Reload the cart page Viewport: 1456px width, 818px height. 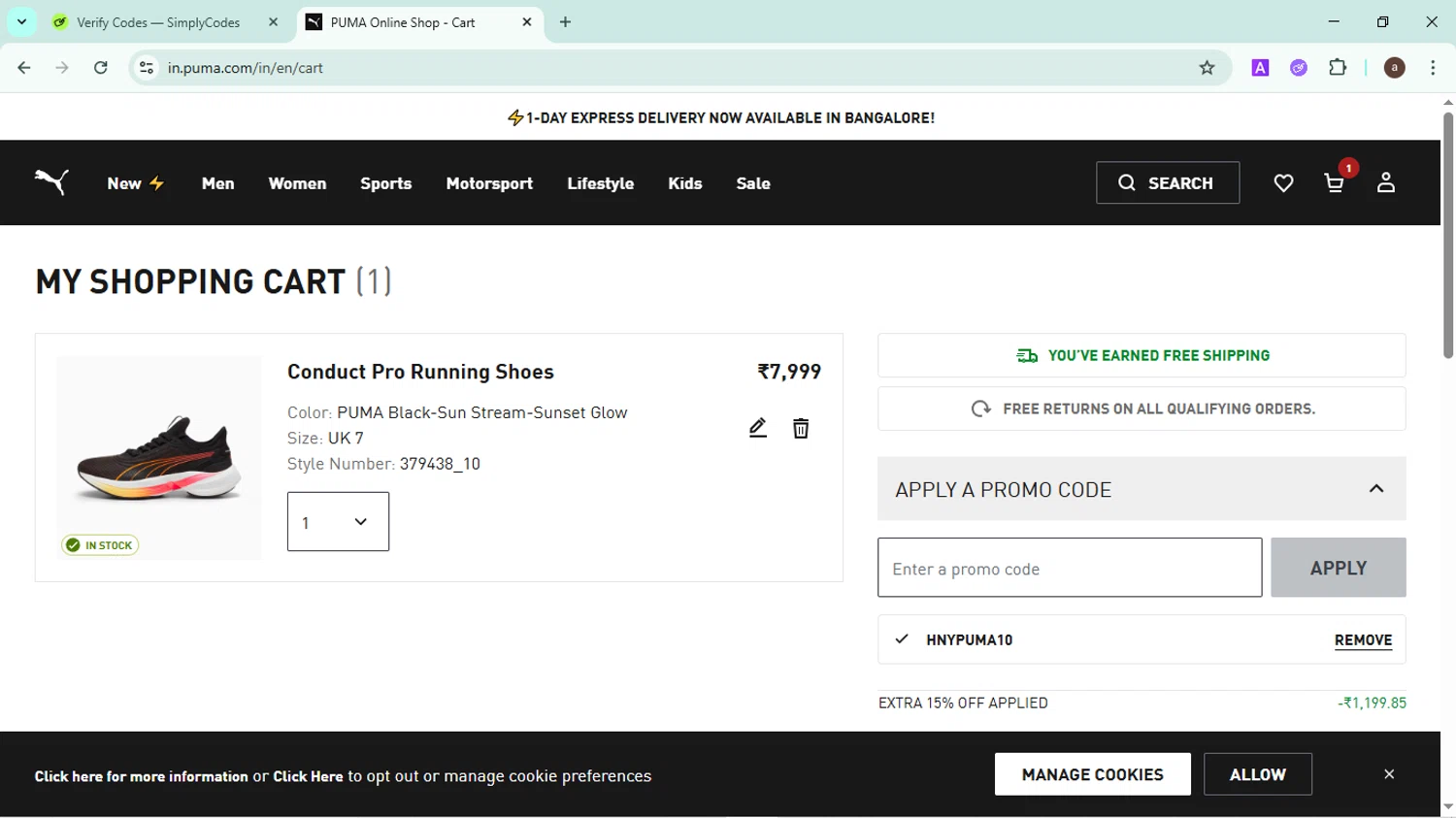coord(101,68)
